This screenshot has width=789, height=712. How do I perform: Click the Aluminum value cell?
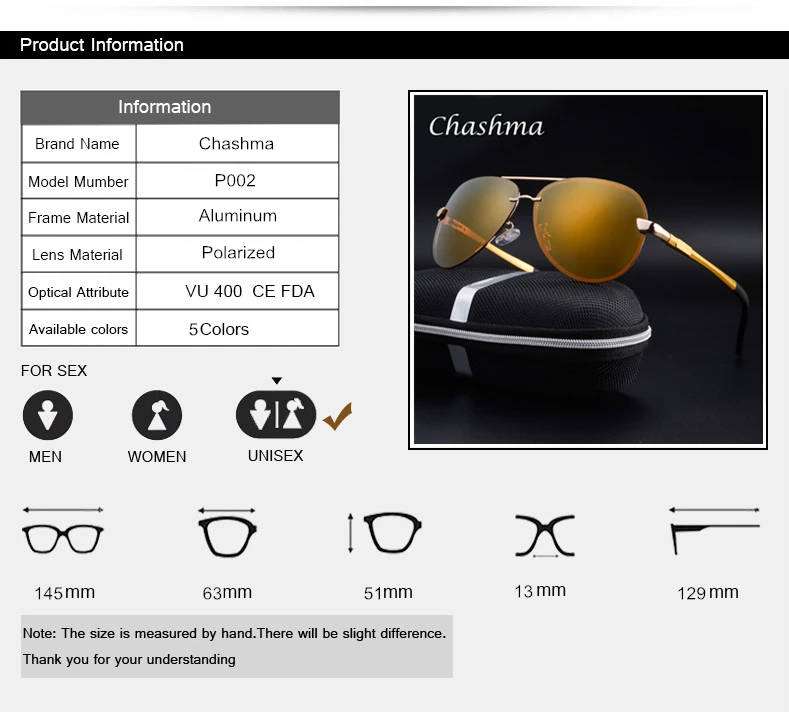point(237,217)
